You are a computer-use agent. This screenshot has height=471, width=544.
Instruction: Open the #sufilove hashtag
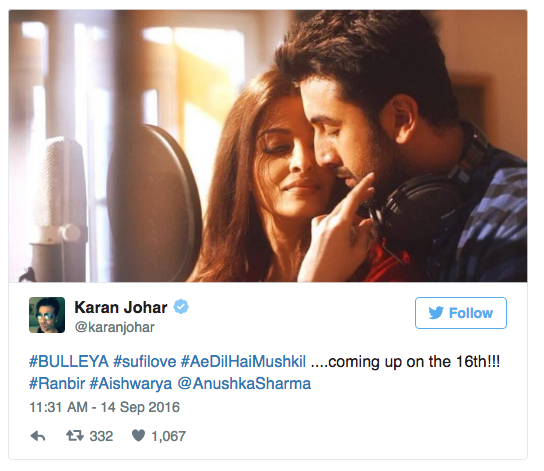coord(145,362)
